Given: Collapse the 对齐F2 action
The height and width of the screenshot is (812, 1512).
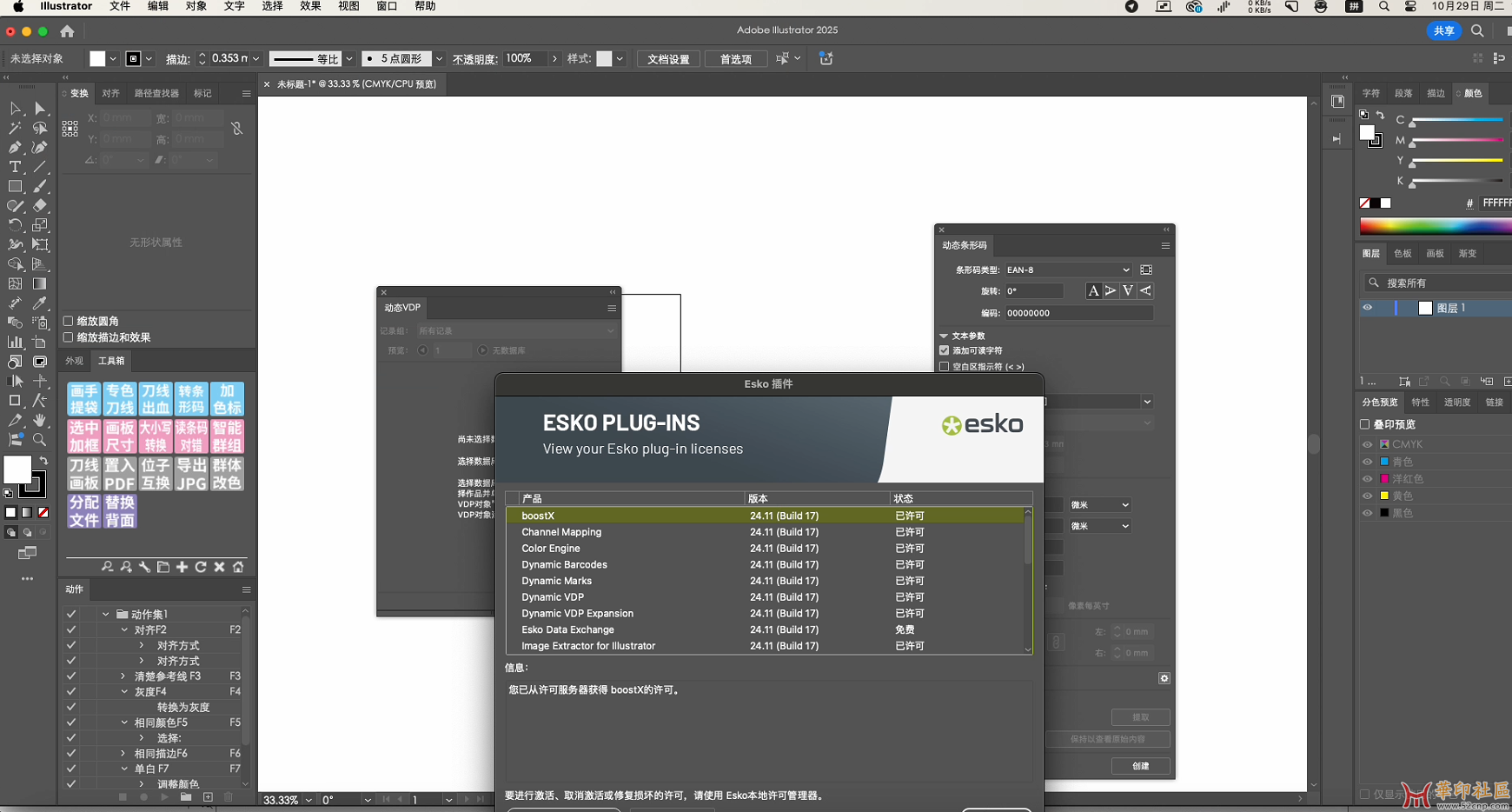Looking at the screenshot, I should [x=124, y=629].
